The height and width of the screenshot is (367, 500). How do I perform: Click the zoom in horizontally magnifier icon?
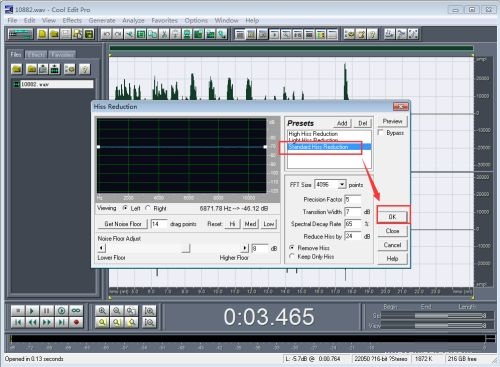102,311
